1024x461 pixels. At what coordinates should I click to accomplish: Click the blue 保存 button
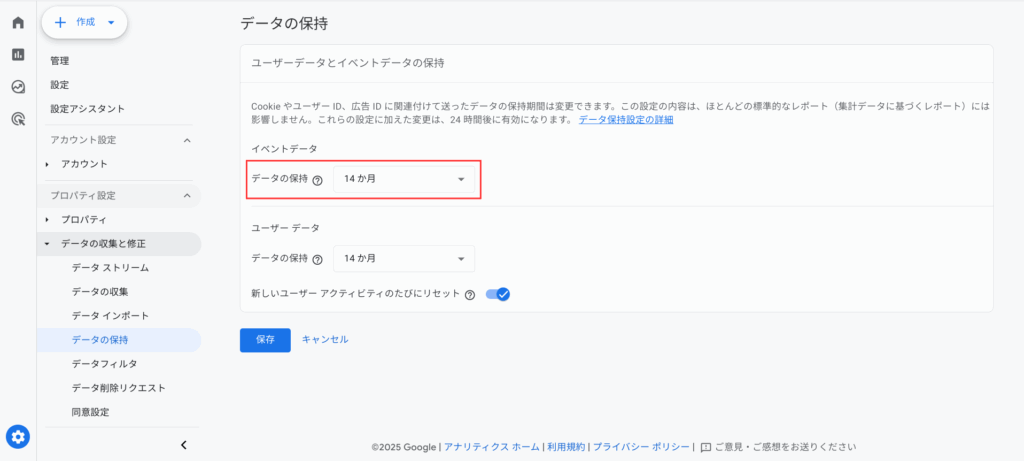click(265, 340)
